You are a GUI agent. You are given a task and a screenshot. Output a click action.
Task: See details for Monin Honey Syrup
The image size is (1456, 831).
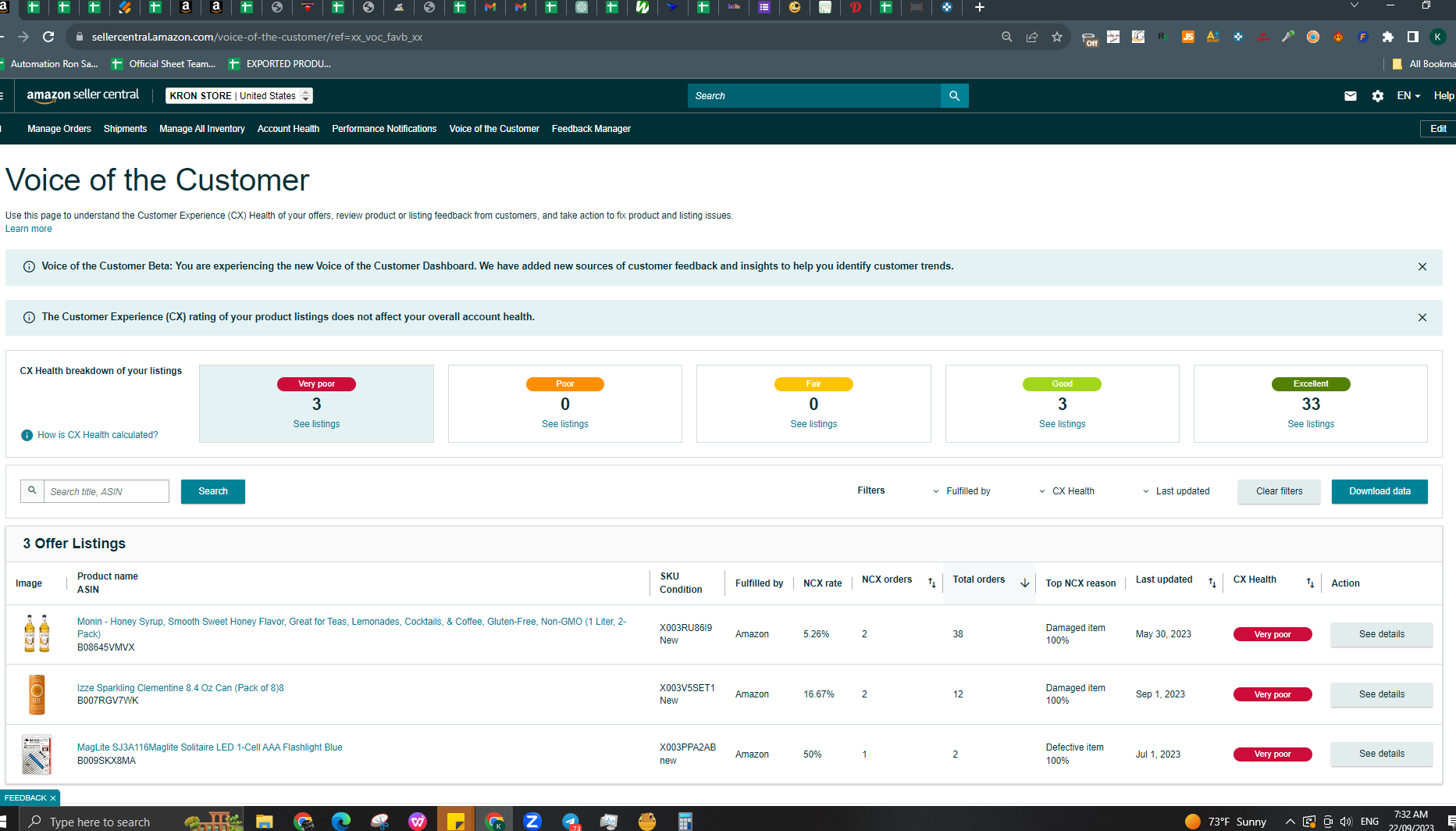(1381, 634)
